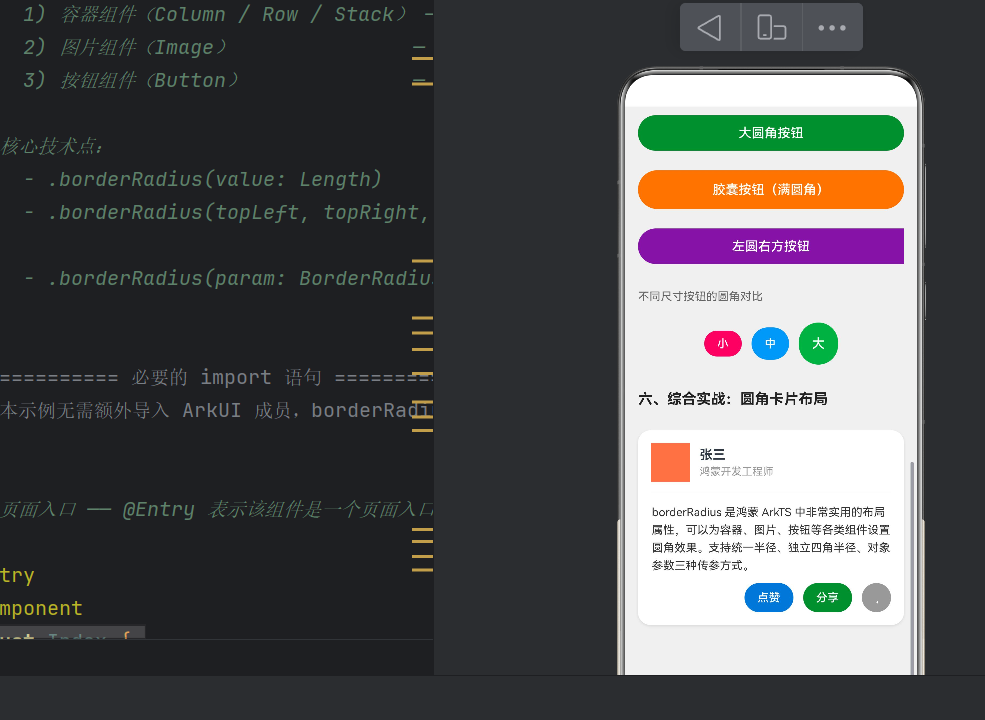Click the heading 六、综合实战：圆角卡片布局

coord(732,399)
